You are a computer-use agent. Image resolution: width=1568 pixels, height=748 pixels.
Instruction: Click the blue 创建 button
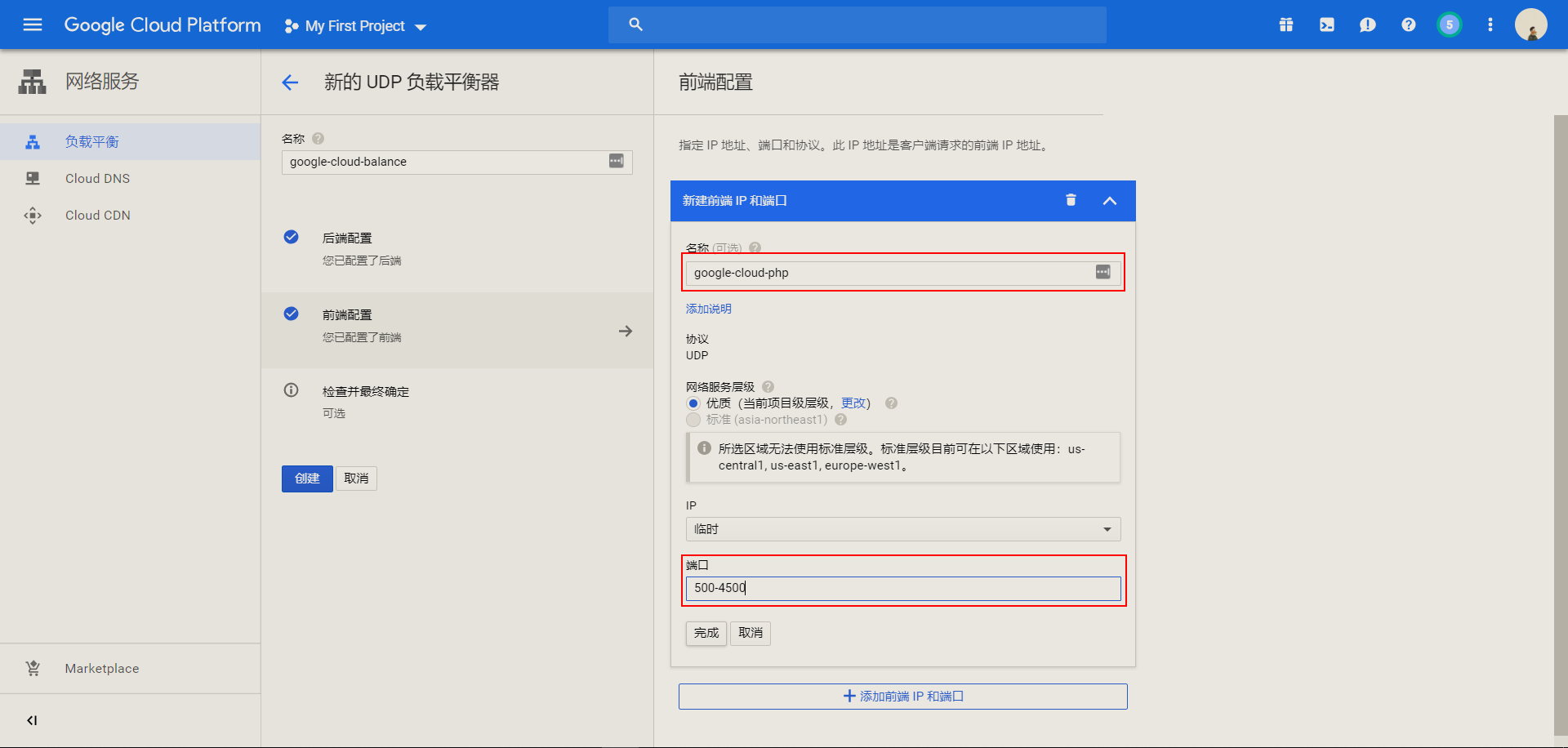coord(307,479)
